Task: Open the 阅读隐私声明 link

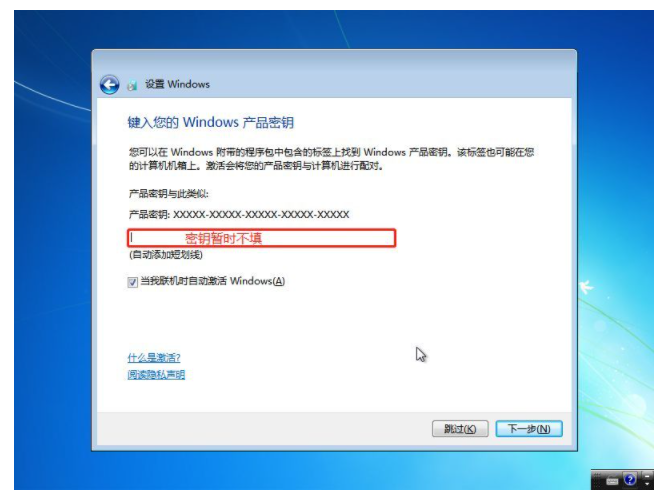Action: click(x=156, y=375)
